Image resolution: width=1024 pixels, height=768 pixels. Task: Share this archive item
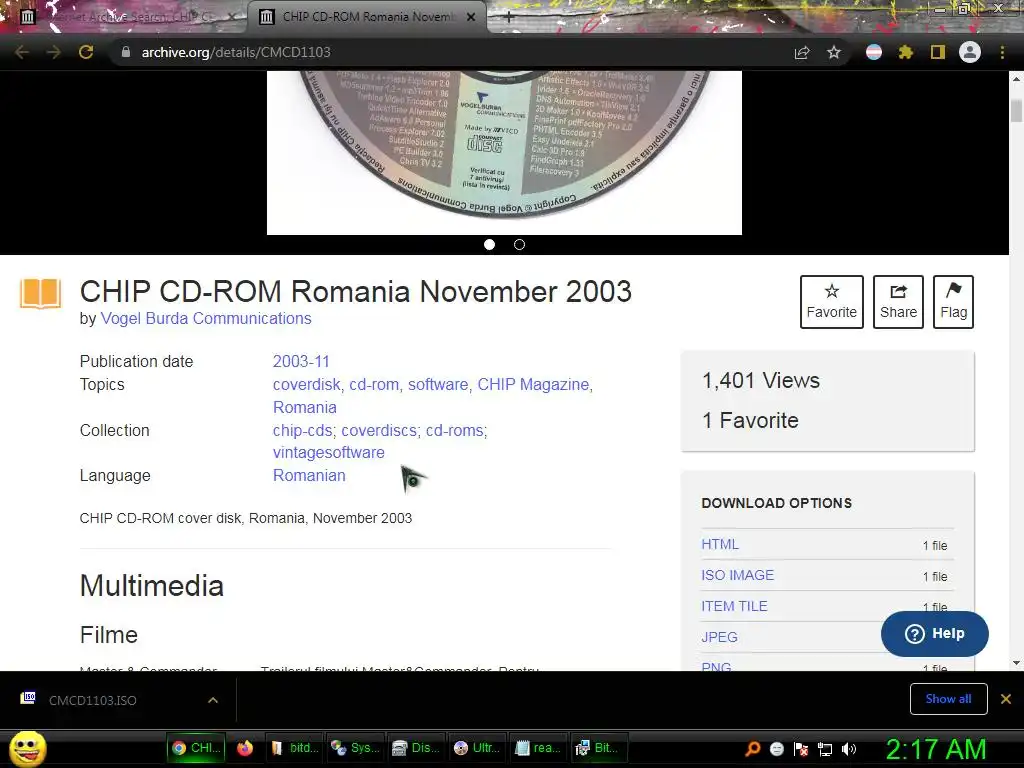(x=898, y=302)
